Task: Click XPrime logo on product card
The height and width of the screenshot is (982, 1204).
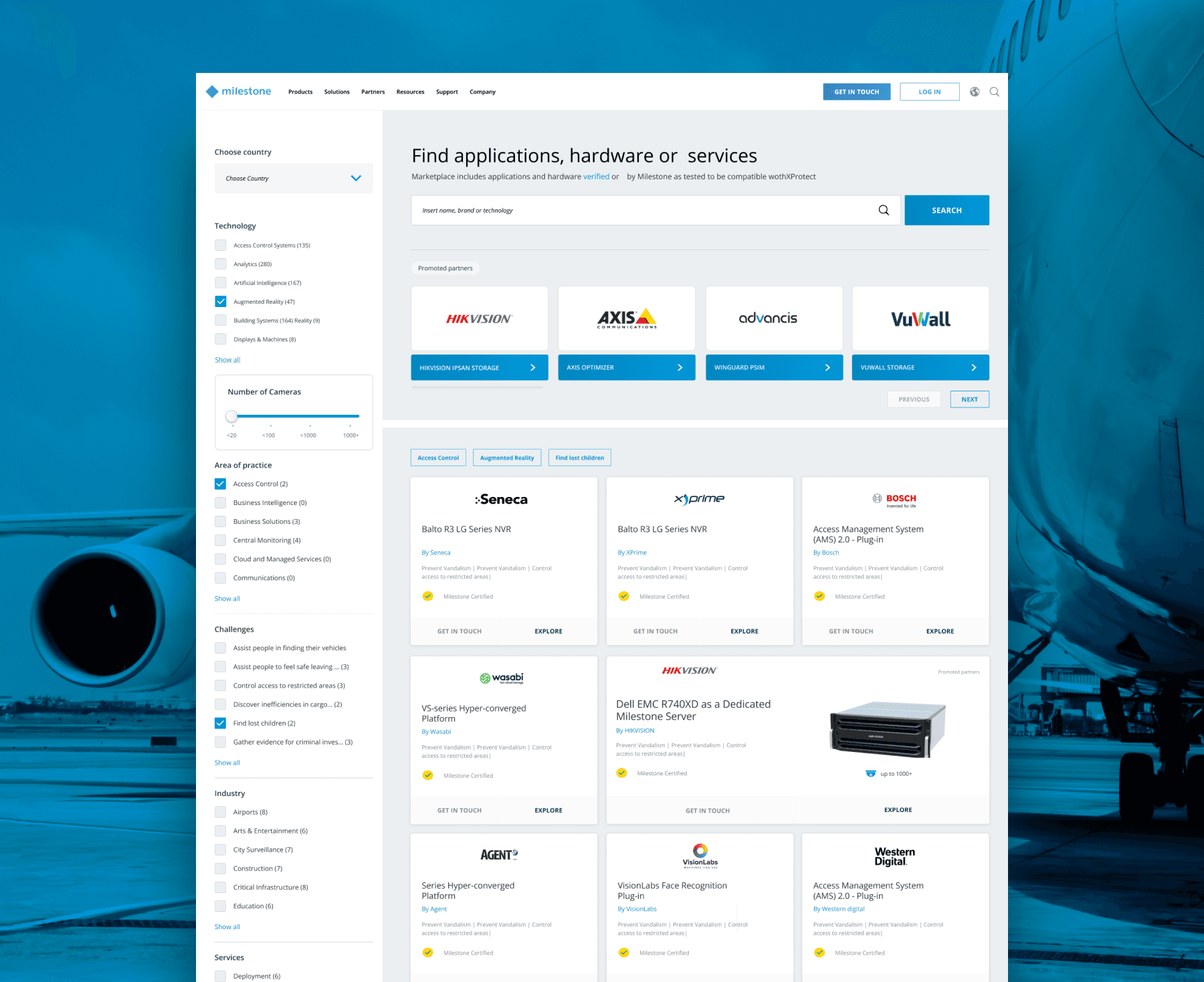Action: pos(699,499)
